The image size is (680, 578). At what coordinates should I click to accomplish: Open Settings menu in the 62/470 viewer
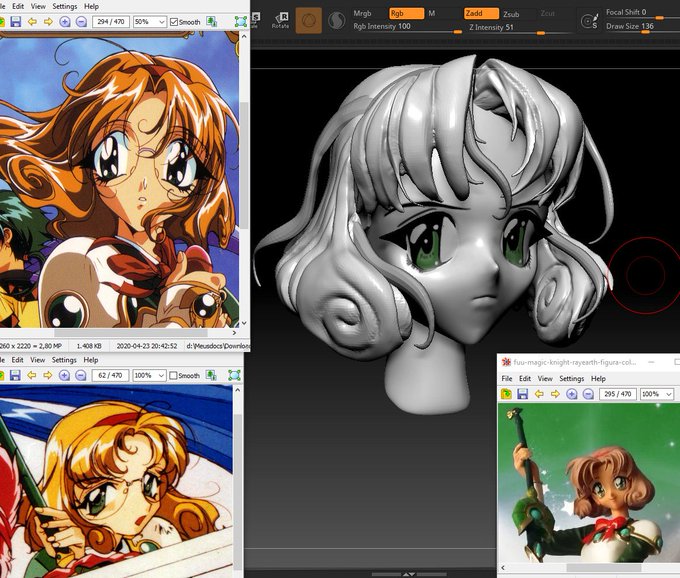[64, 359]
